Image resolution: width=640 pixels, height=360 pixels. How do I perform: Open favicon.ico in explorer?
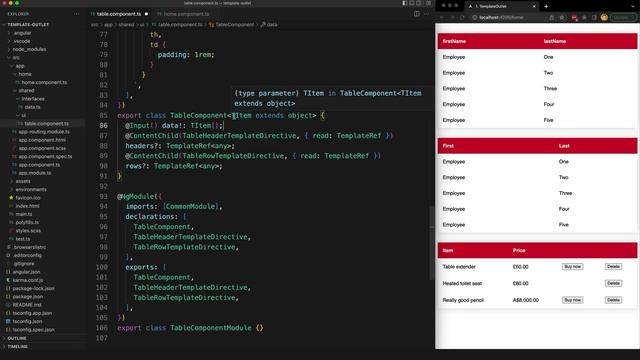28,198
